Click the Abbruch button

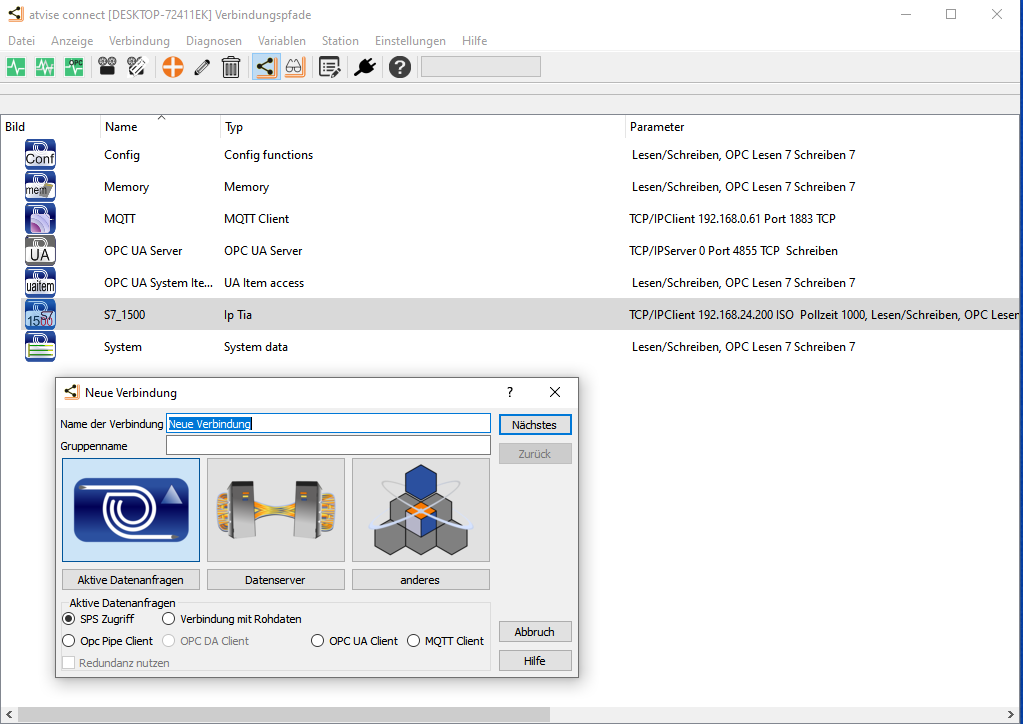tap(534, 632)
